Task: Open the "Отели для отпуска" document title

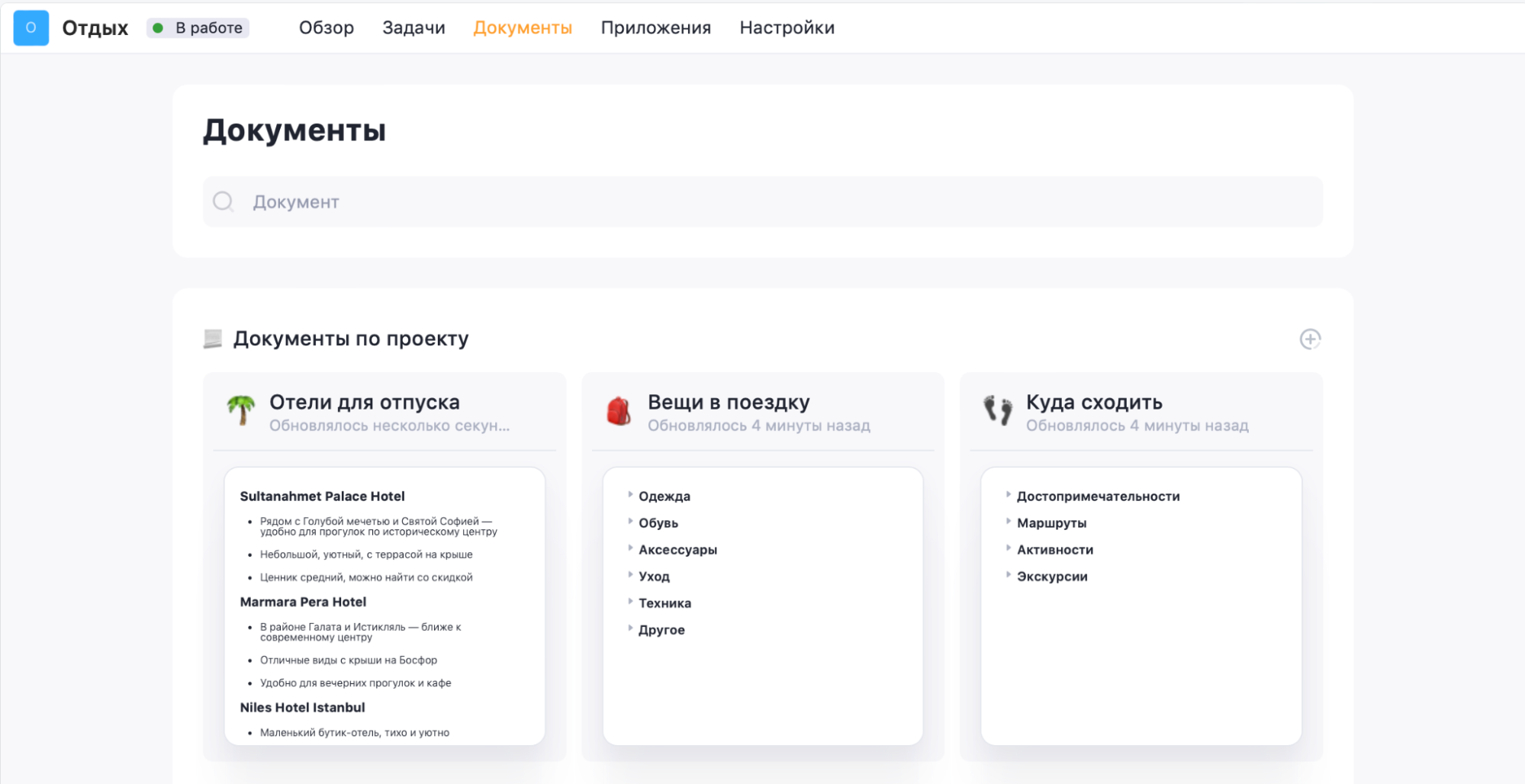Action: pos(364,402)
